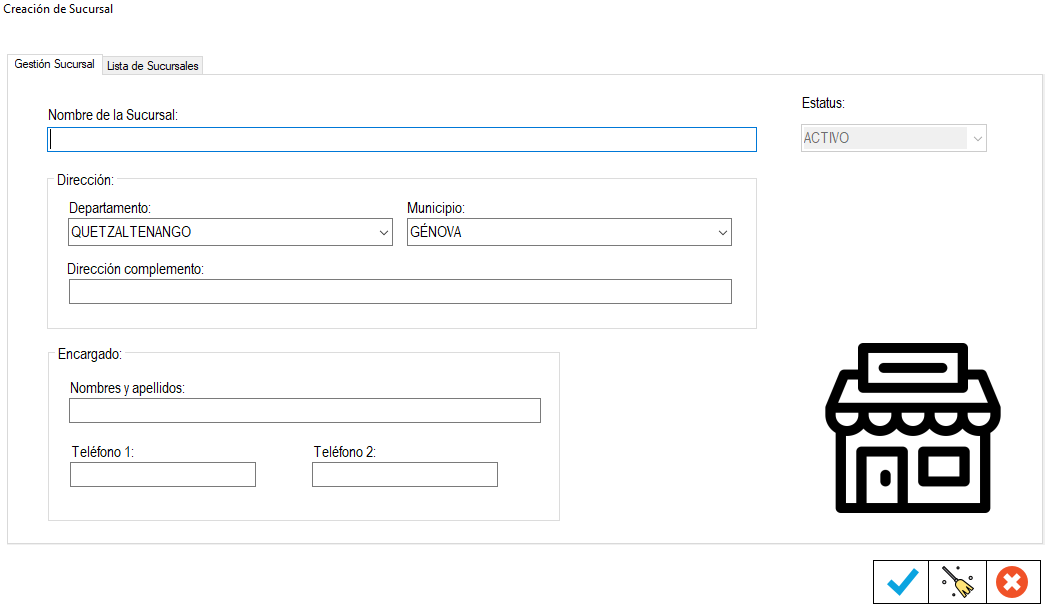Click the Estatus label text
The image size is (1052, 613).
coord(823,103)
